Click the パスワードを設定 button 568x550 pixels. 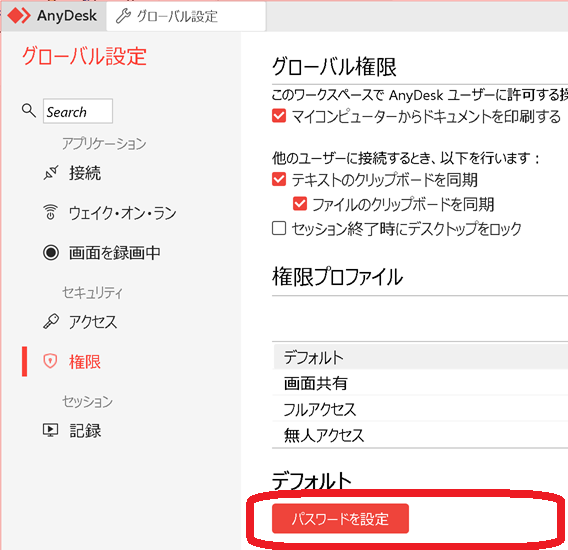pos(341,518)
